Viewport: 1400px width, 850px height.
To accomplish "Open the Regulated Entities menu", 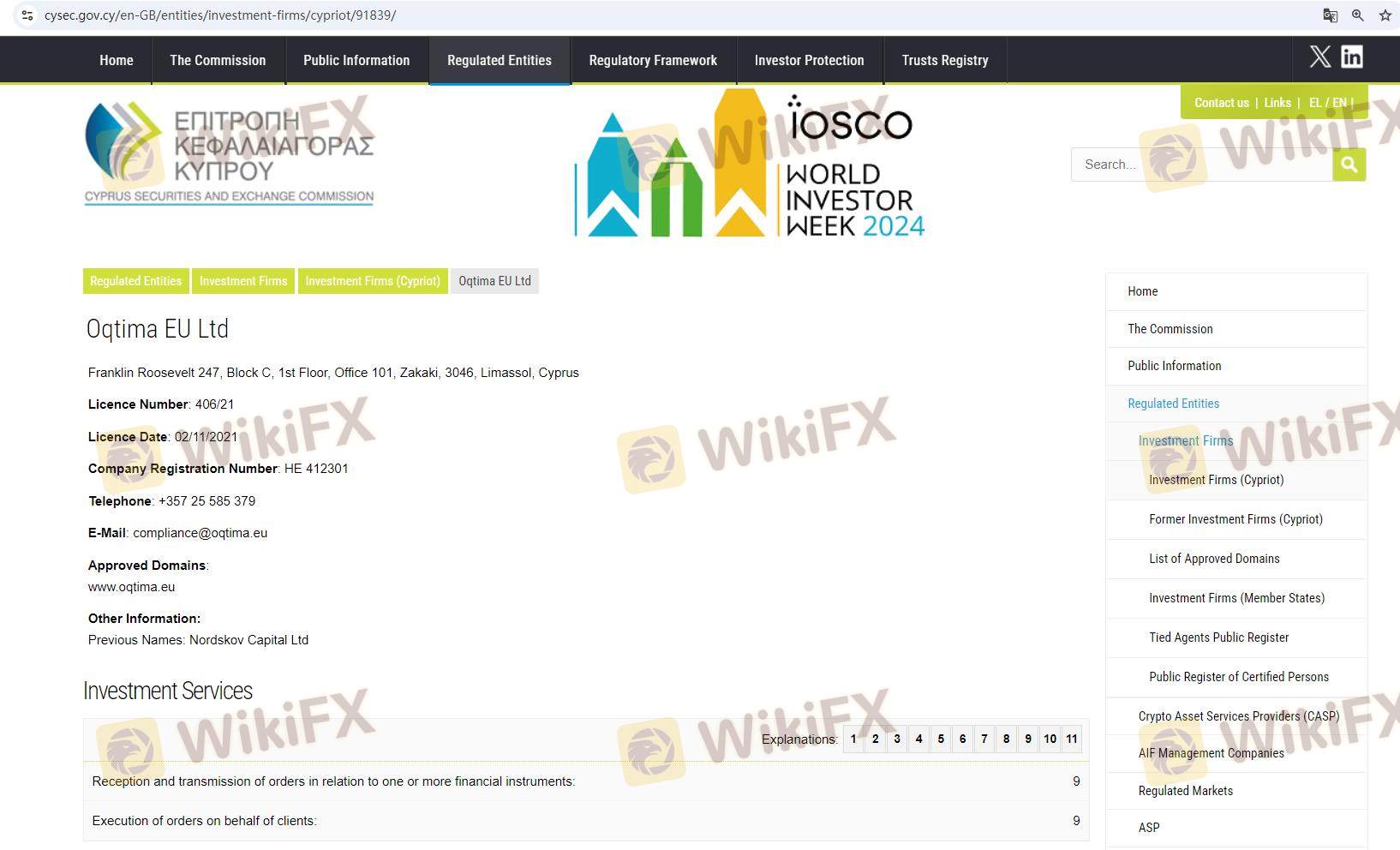I will click(500, 60).
